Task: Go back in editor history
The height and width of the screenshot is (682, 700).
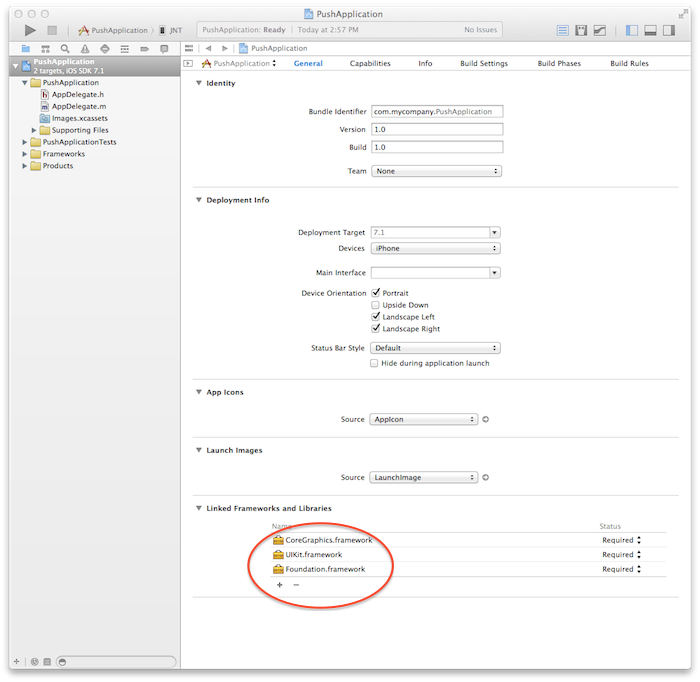Action: (x=208, y=48)
